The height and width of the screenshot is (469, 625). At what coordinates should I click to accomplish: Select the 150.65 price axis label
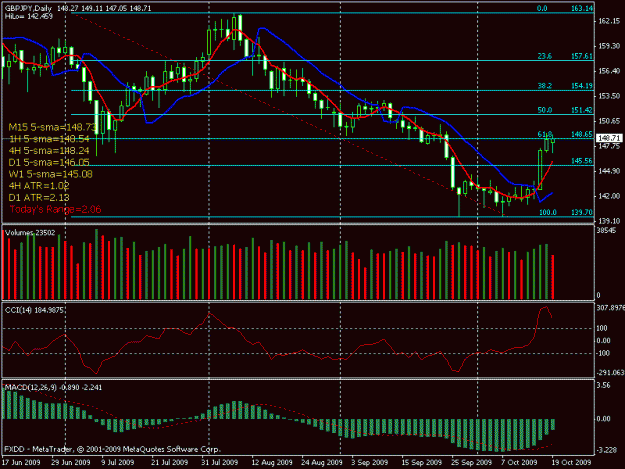point(609,121)
